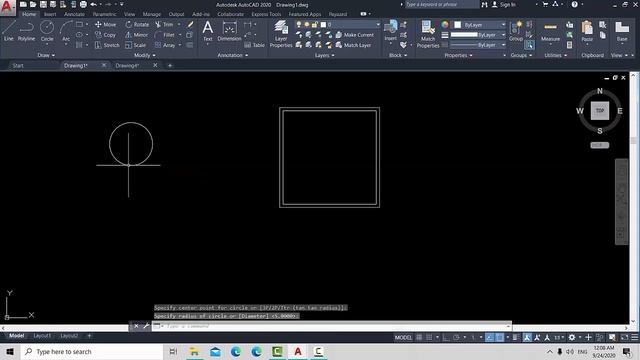Insert a Table
The image size is (640, 360).
[x=254, y=45]
